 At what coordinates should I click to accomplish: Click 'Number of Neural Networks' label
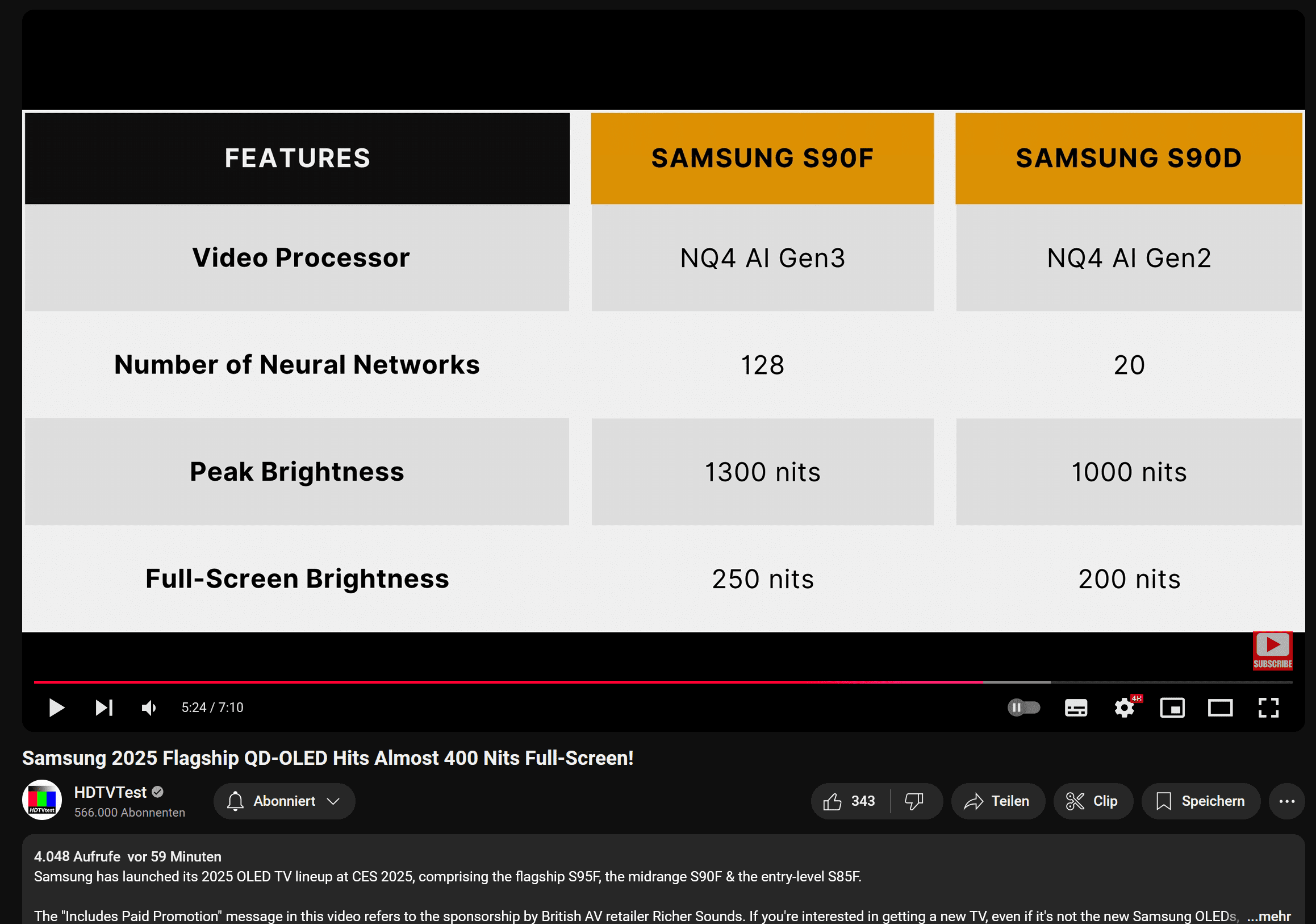297,365
